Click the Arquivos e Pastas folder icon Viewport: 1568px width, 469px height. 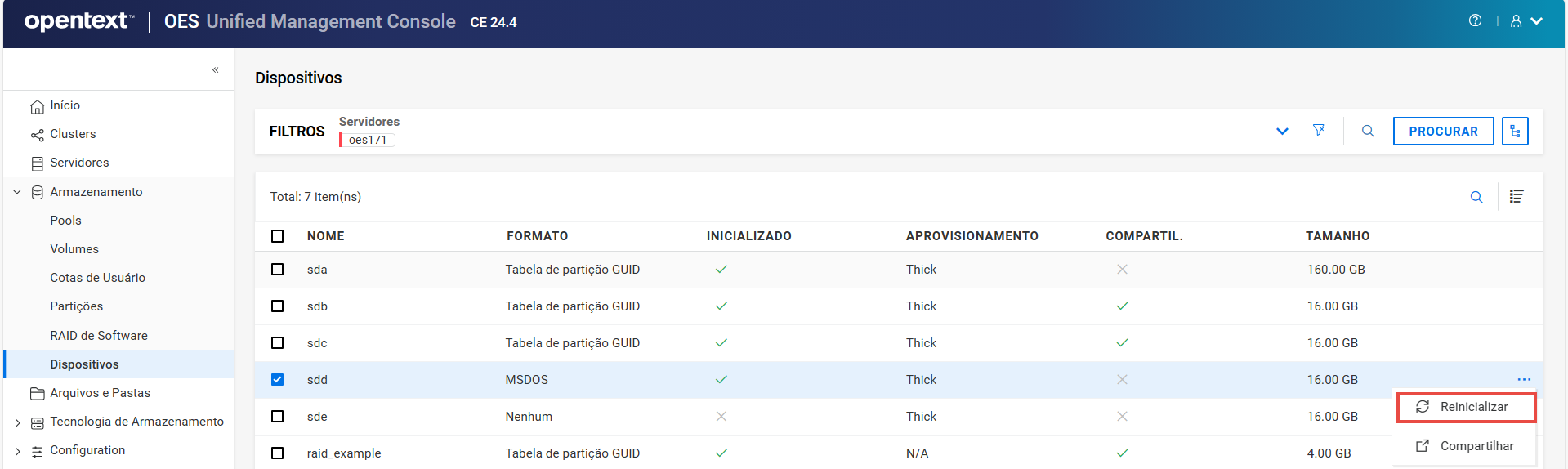[x=37, y=394]
